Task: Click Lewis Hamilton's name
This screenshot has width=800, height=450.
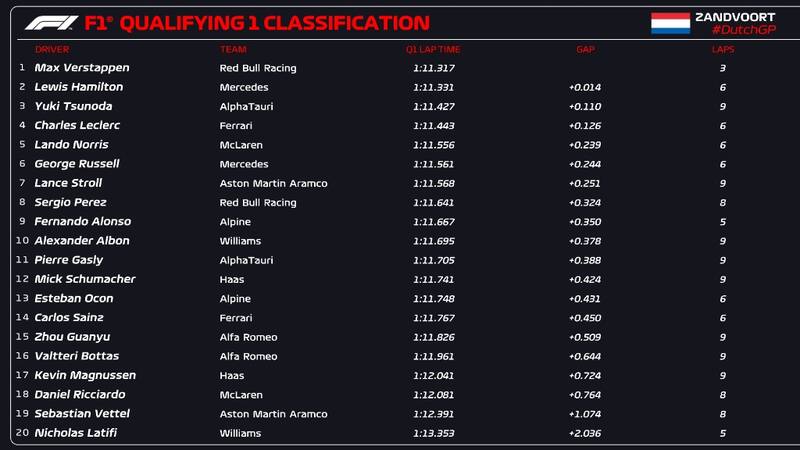Action: [79, 87]
